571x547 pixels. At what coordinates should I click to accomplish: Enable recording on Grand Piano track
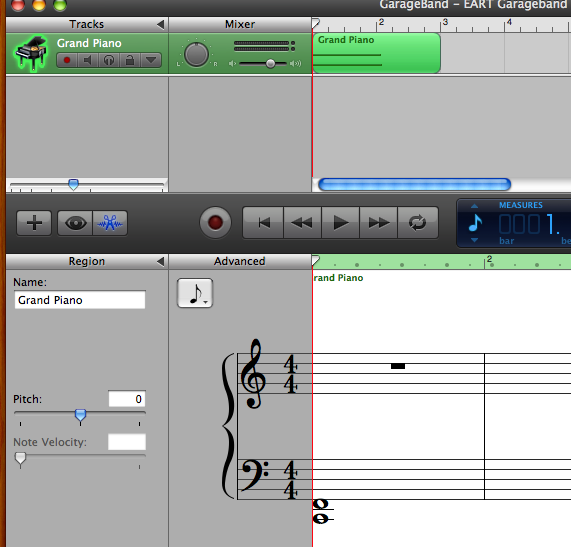[67, 60]
